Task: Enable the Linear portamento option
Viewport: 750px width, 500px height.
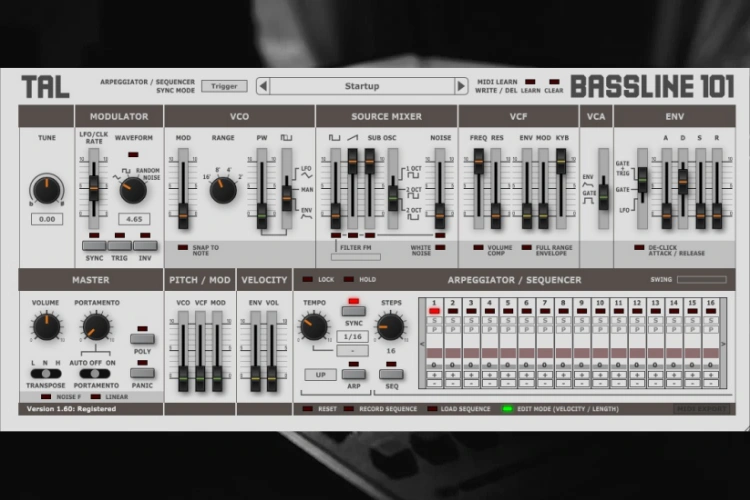Action: click(x=96, y=397)
